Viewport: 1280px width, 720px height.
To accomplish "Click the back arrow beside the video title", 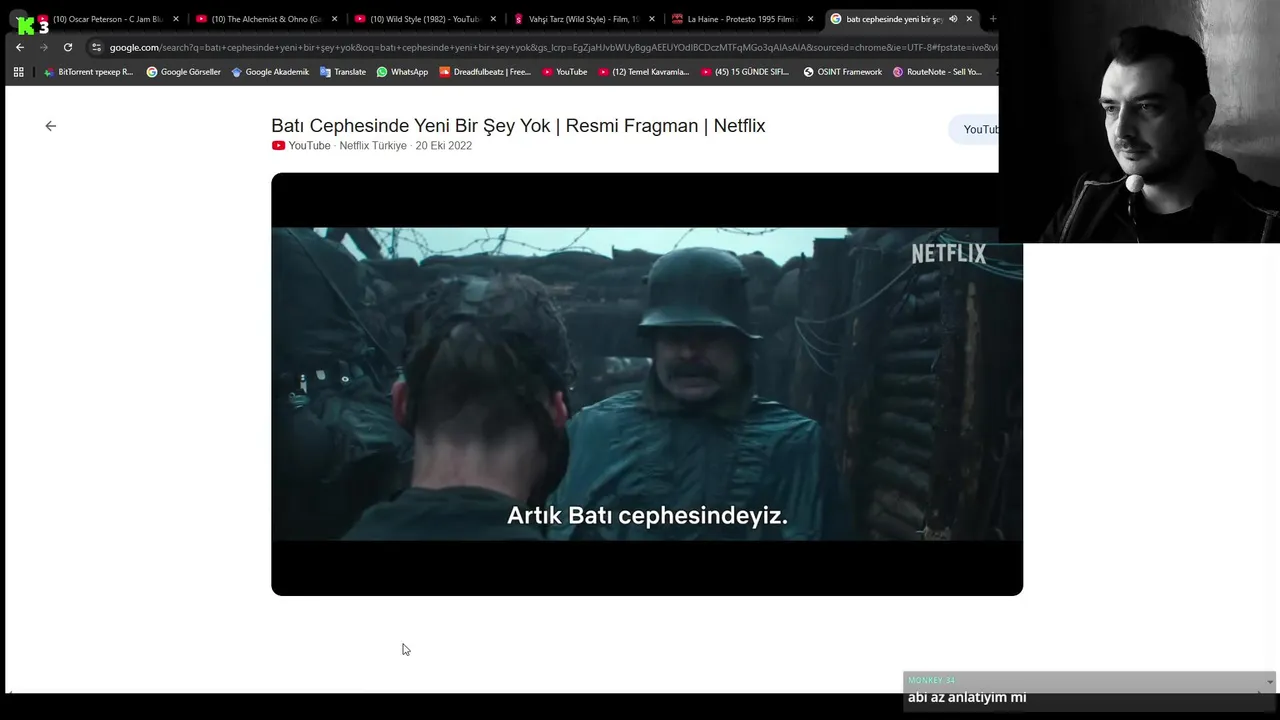I will [x=51, y=126].
